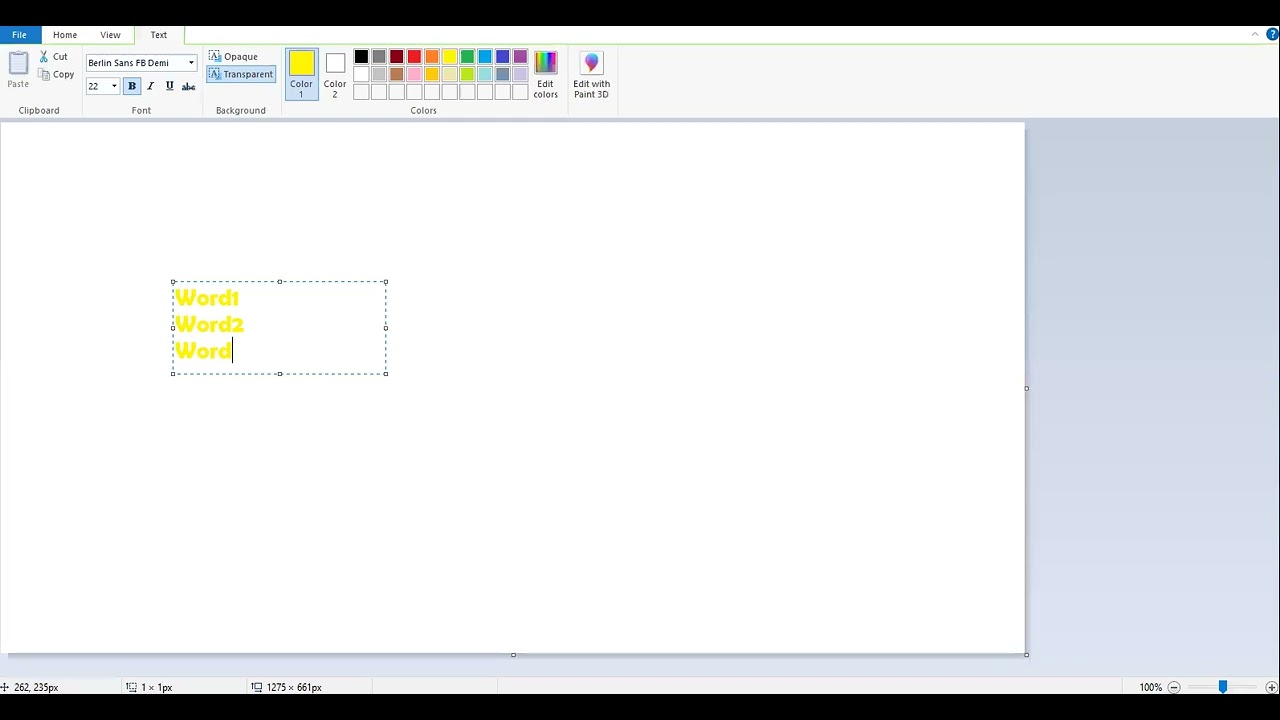
Task: Open the font family dropdown
Action: point(191,63)
